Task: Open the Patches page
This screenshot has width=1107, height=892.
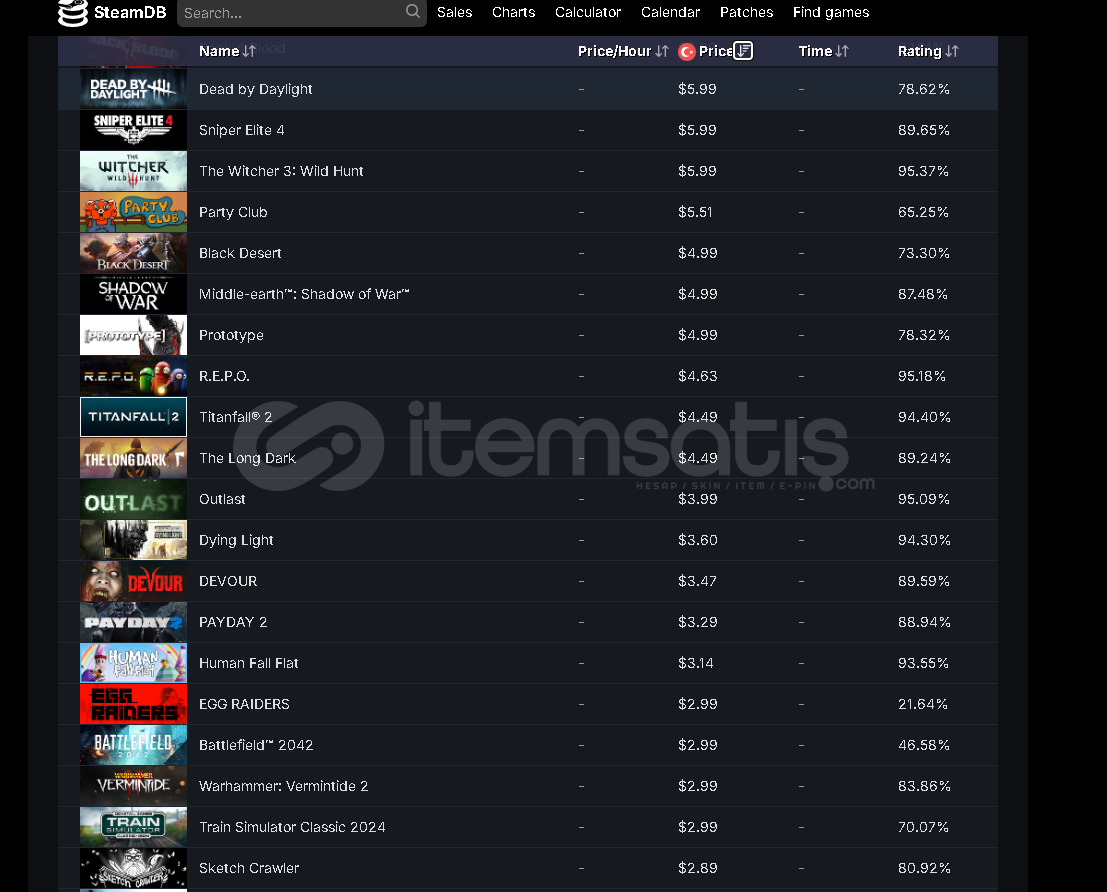Action: click(746, 12)
